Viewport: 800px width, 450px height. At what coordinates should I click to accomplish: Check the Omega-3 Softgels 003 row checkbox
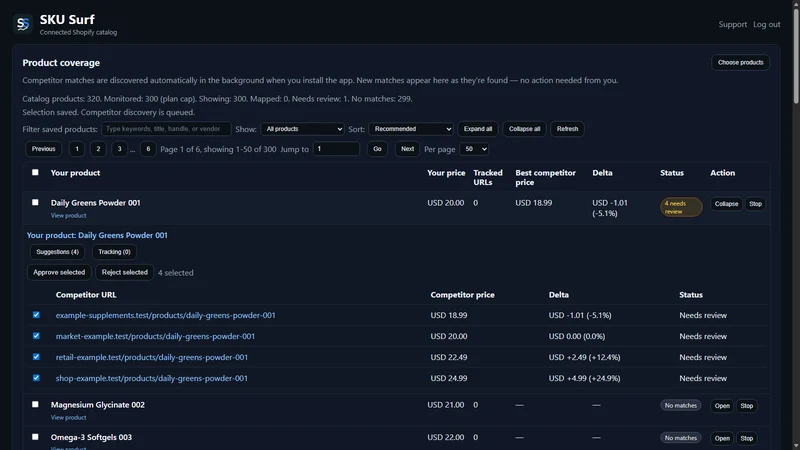[35, 437]
